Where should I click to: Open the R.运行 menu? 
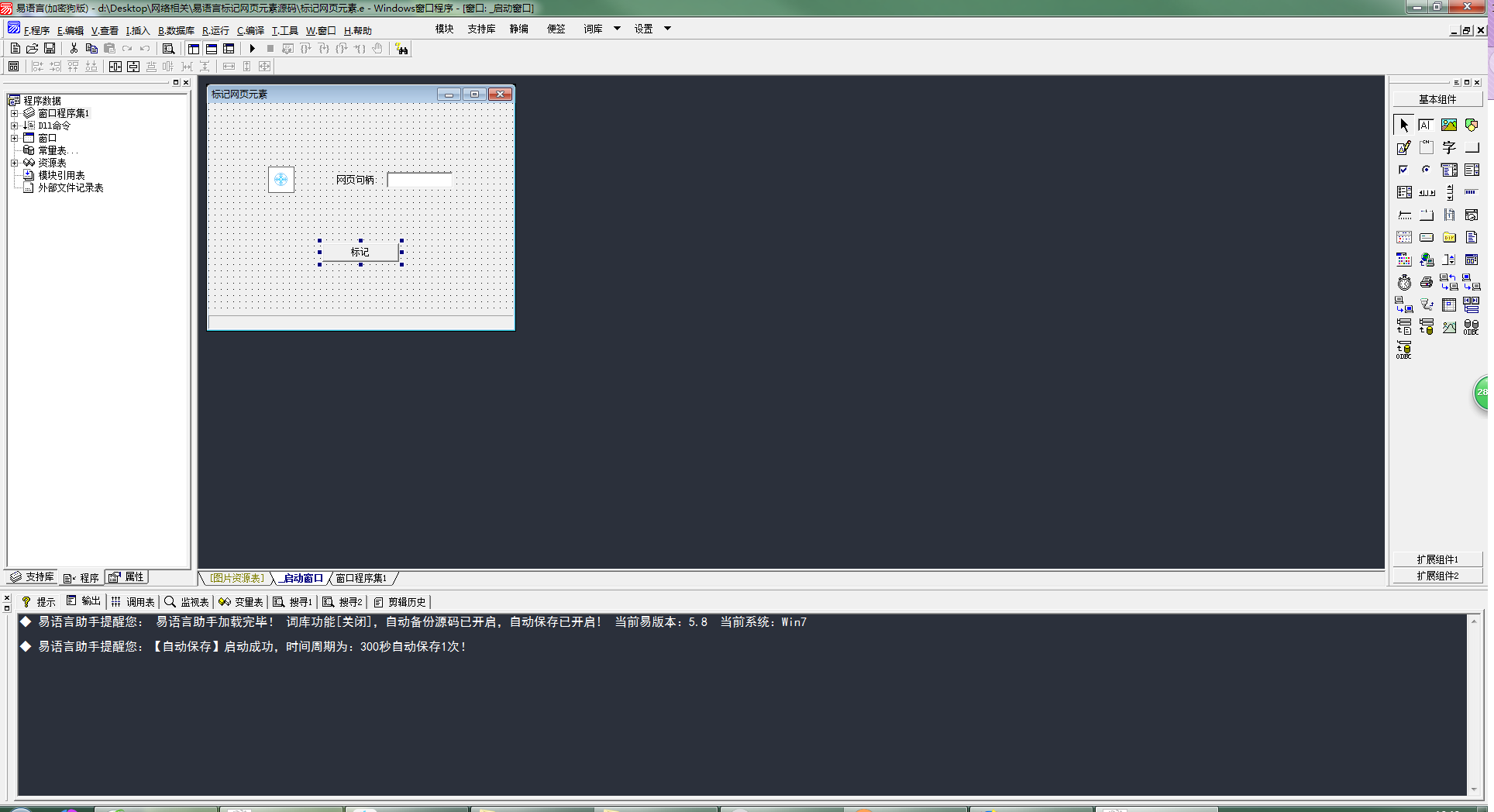[215, 31]
